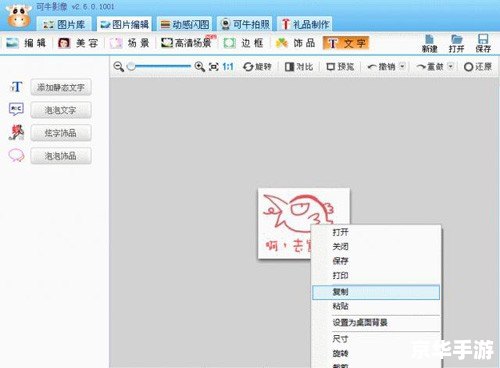Click the 还原 restore button
This screenshot has width=500, height=368.
pyautogui.click(x=478, y=67)
